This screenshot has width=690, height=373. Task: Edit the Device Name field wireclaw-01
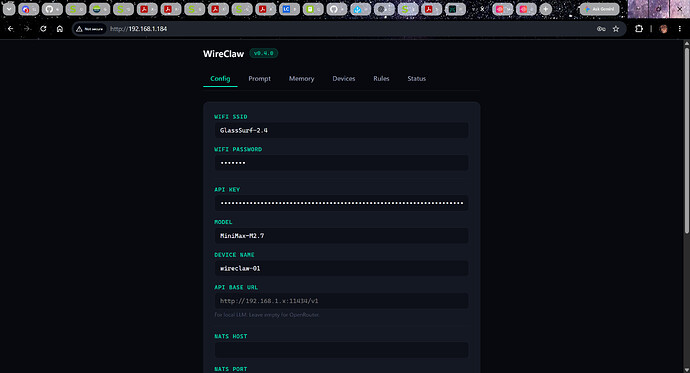click(x=341, y=268)
